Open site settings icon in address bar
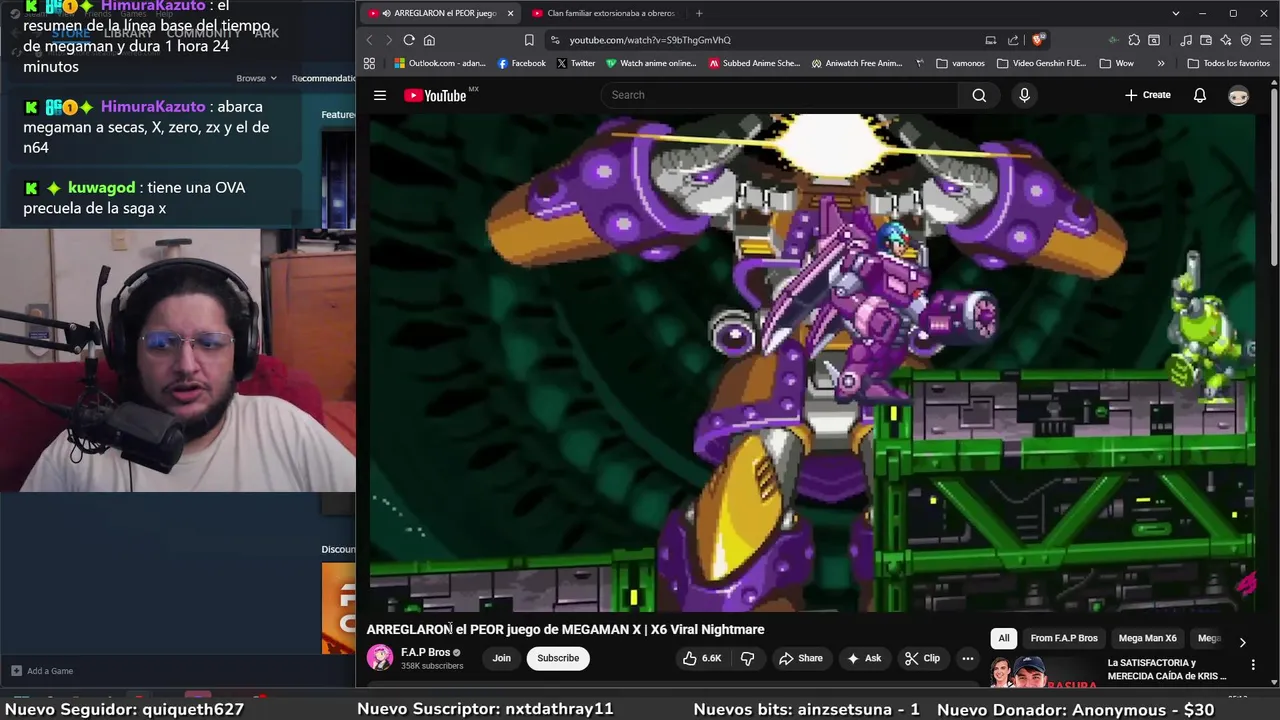The width and height of the screenshot is (1280, 720). pos(554,40)
